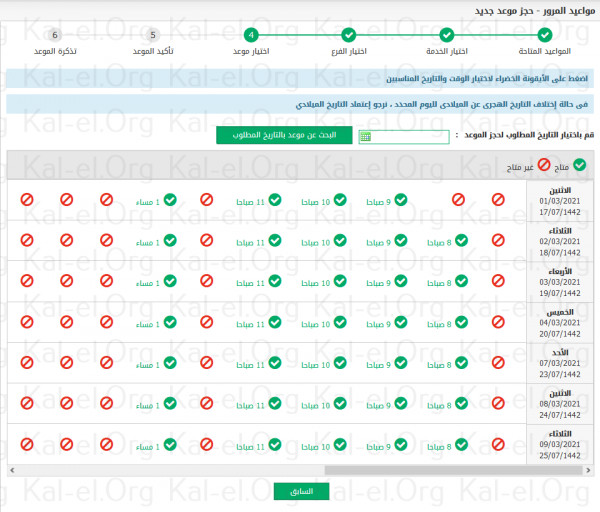Click the date cell 09/03/2021
The height and width of the screenshot is (512, 600).
560,444
